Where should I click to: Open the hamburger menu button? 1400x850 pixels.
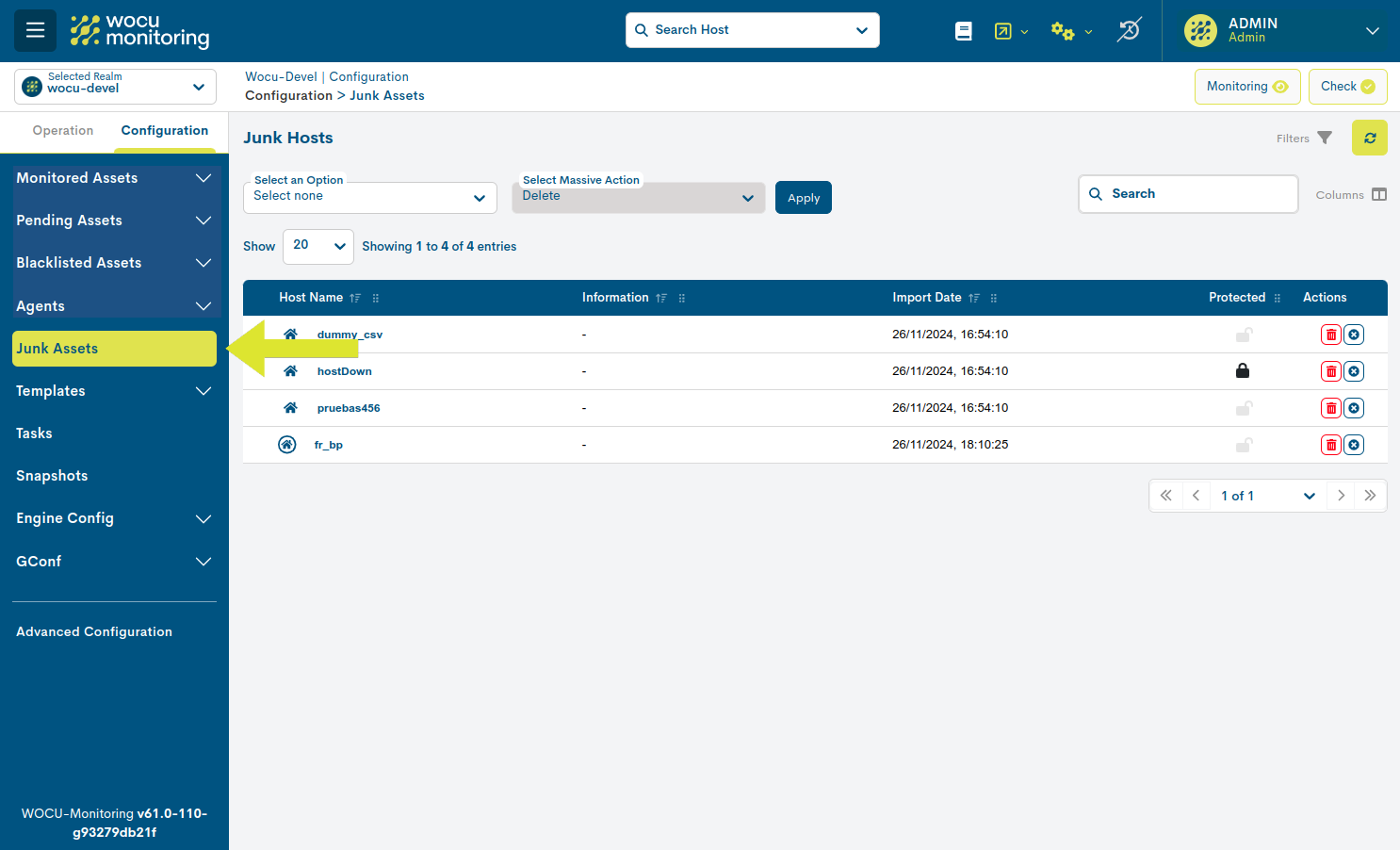[x=35, y=30]
